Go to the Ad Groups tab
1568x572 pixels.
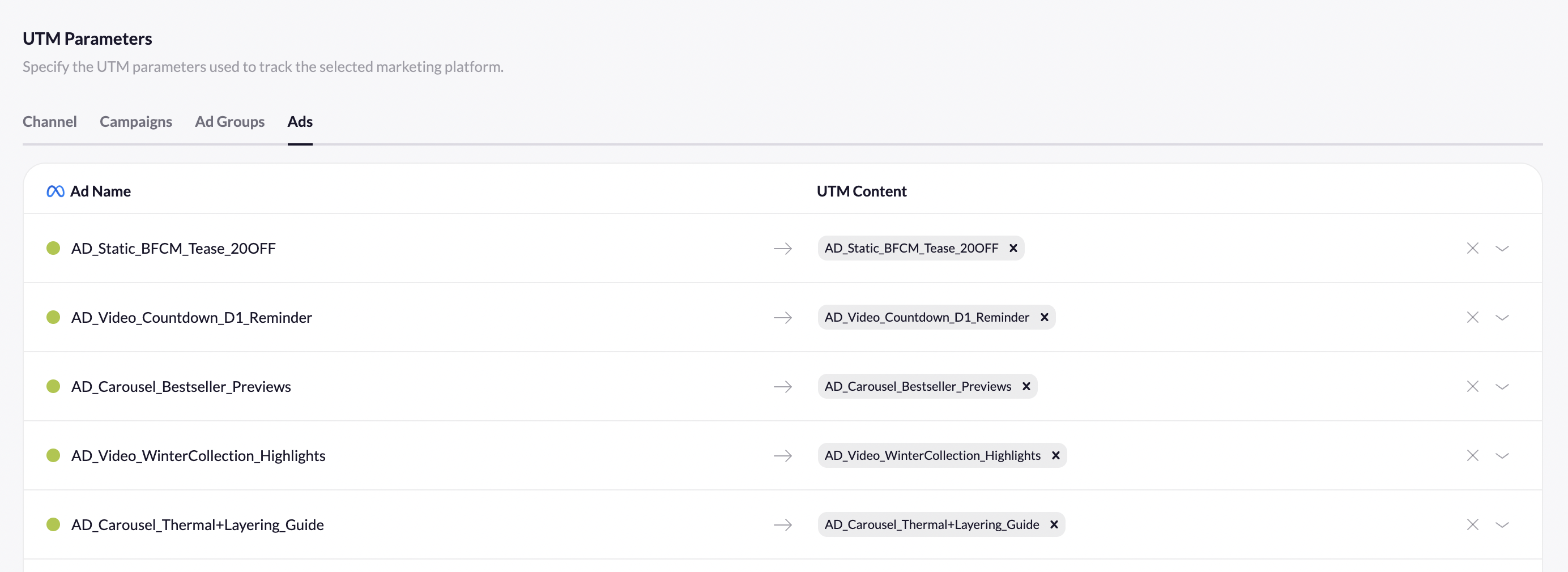(x=229, y=122)
